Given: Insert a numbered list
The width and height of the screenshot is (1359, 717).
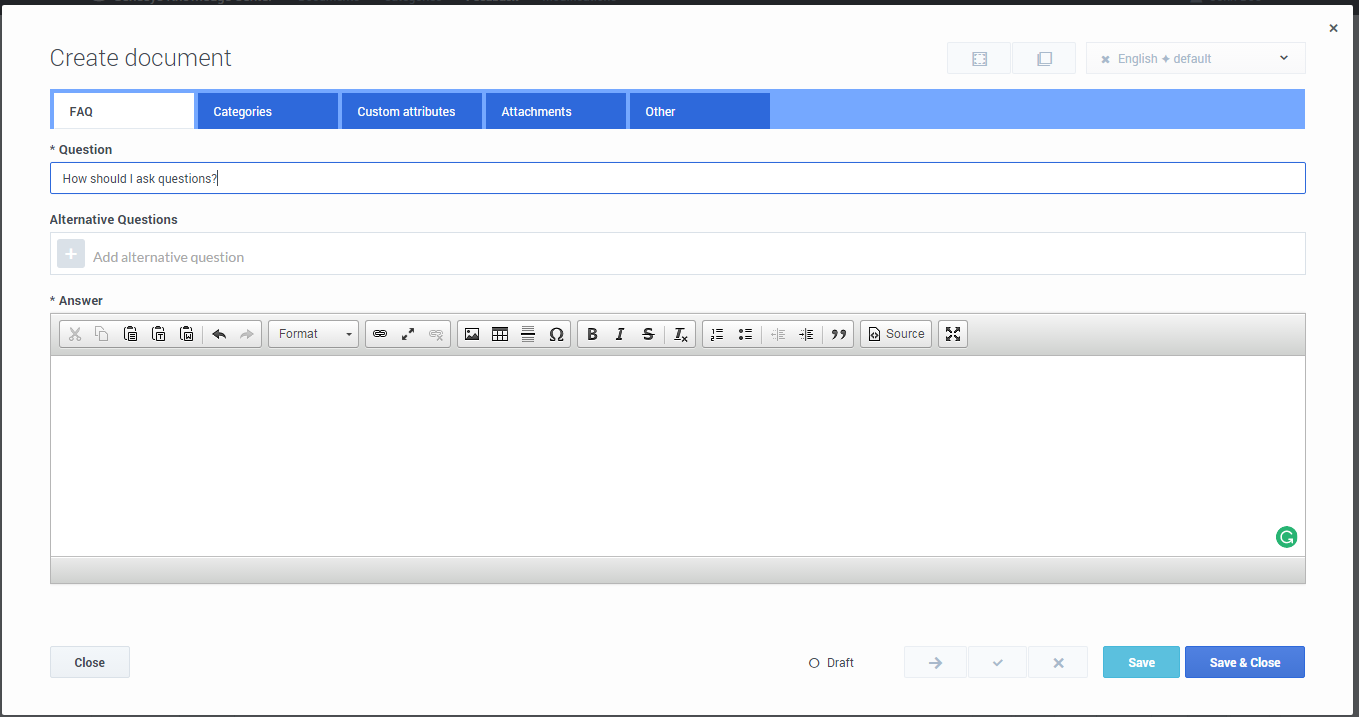Looking at the screenshot, I should [x=717, y=334].
